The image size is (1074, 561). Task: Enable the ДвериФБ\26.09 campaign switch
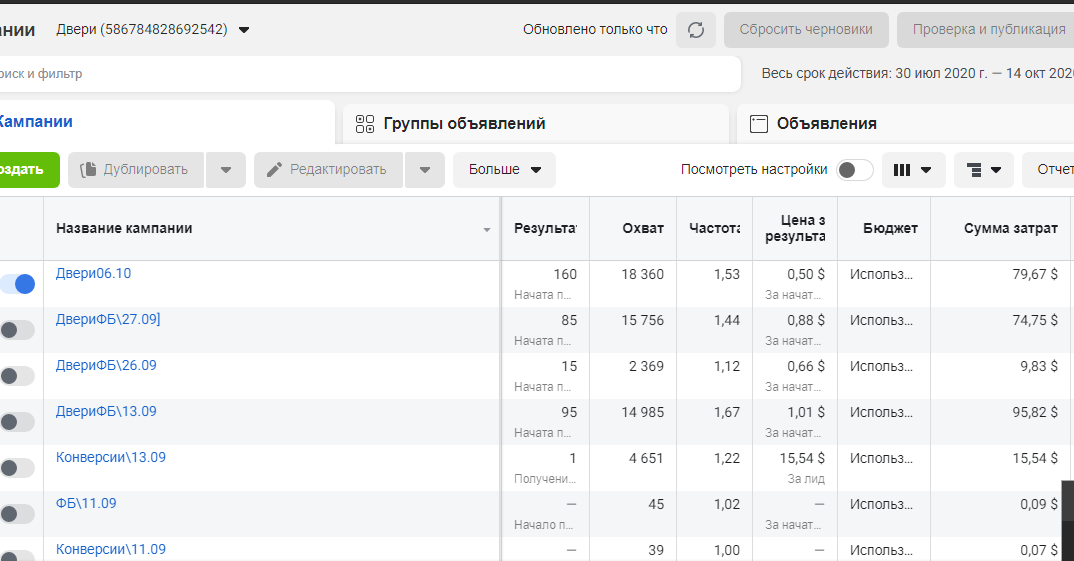(17, 376)
